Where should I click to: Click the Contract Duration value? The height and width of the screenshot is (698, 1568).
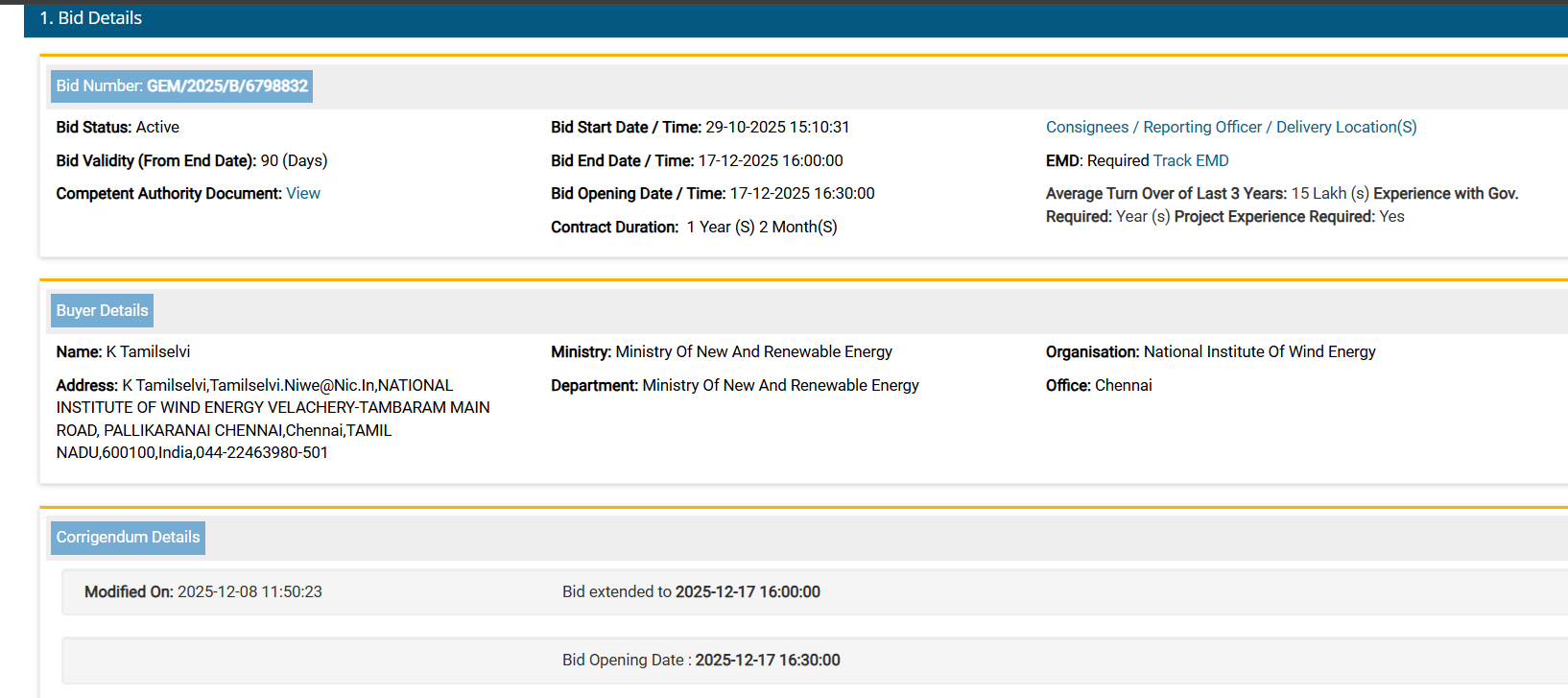(x=761, y=228)
